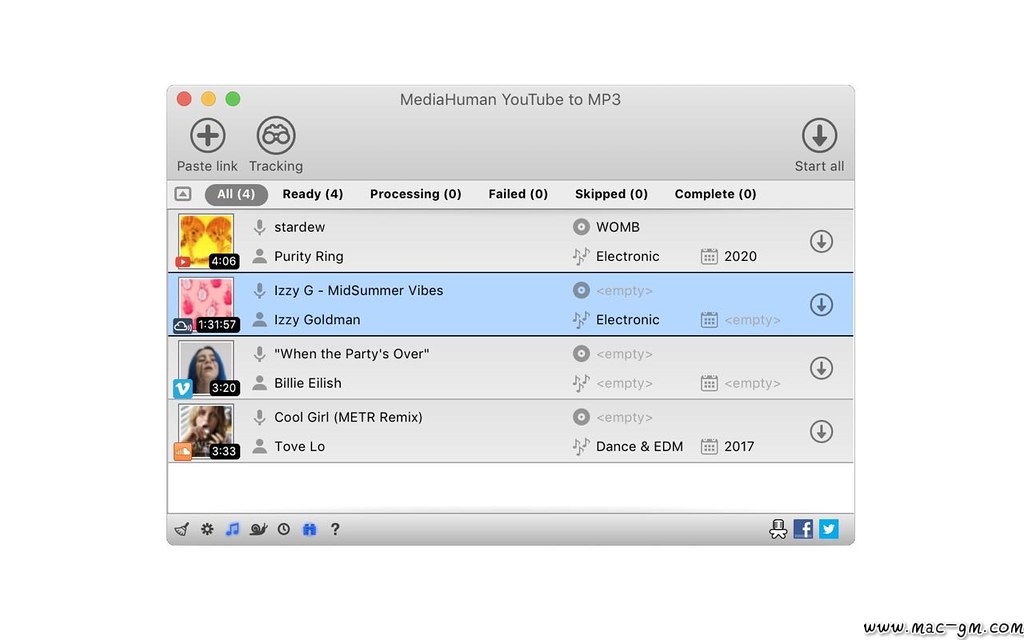1024x640 pixels.
Task: Click the Billie Eilish video thumbnail
Action: tap(206, 367)
